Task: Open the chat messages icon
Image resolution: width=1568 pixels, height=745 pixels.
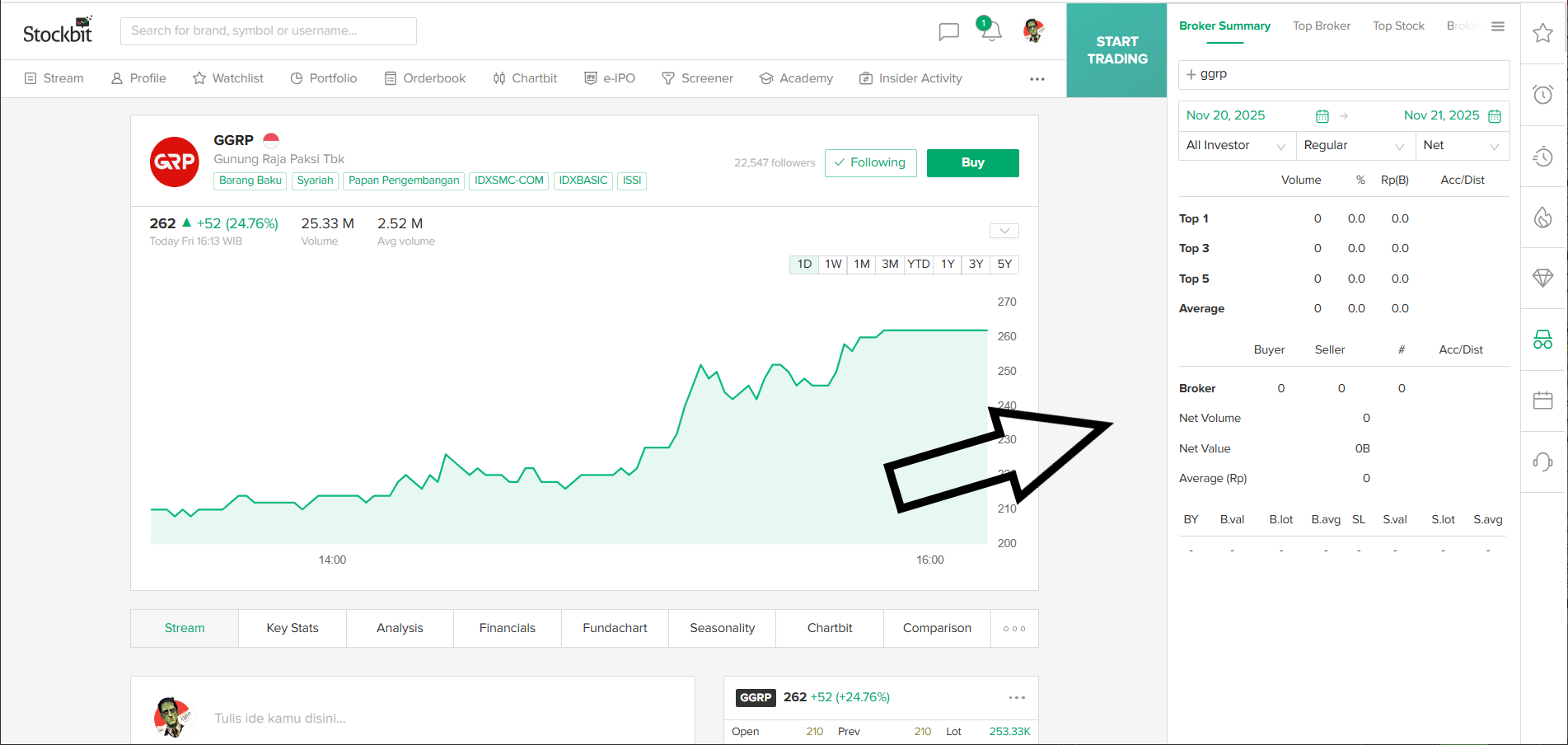Action: (949, 31)
